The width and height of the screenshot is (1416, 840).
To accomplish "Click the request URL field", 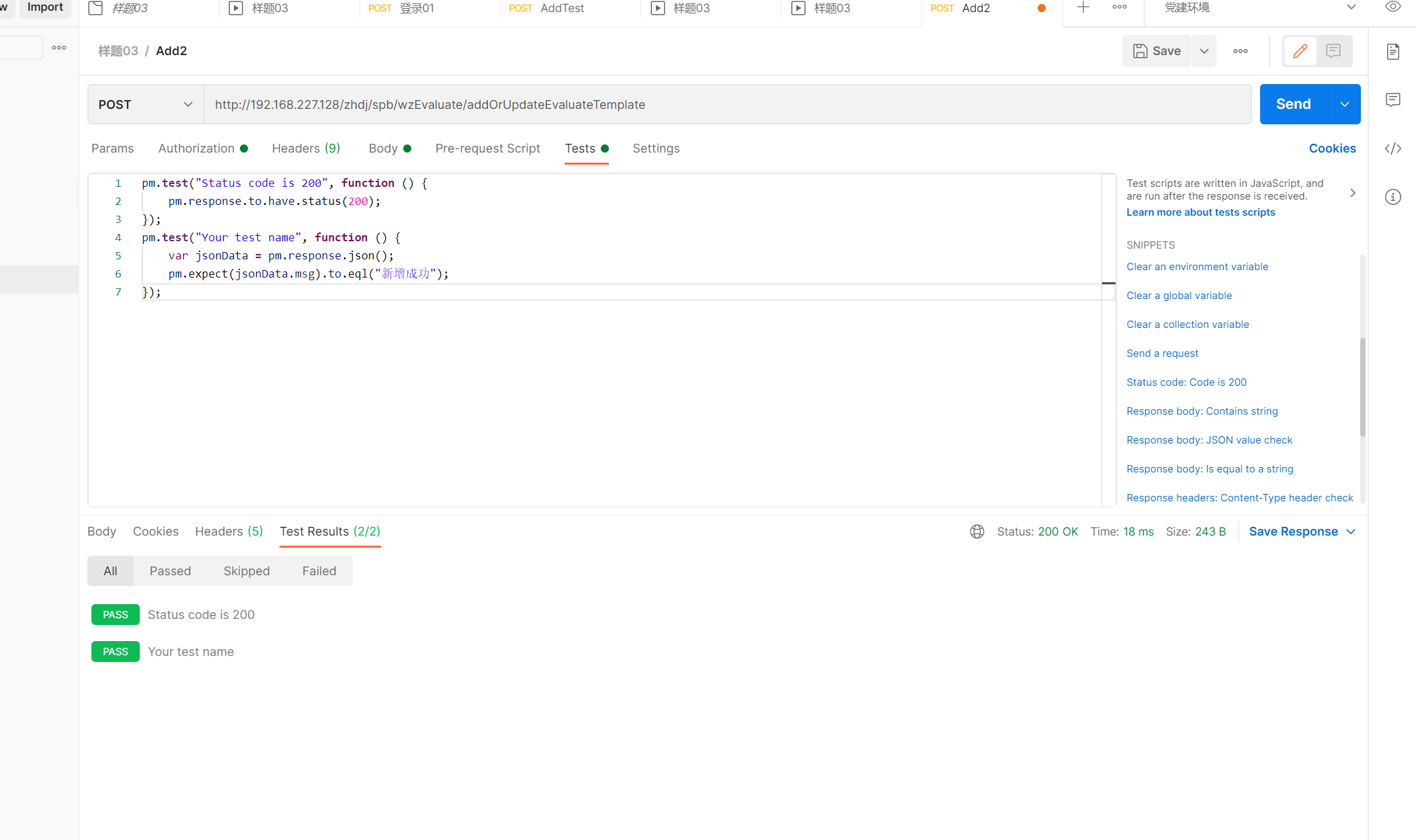I will 727,104.
